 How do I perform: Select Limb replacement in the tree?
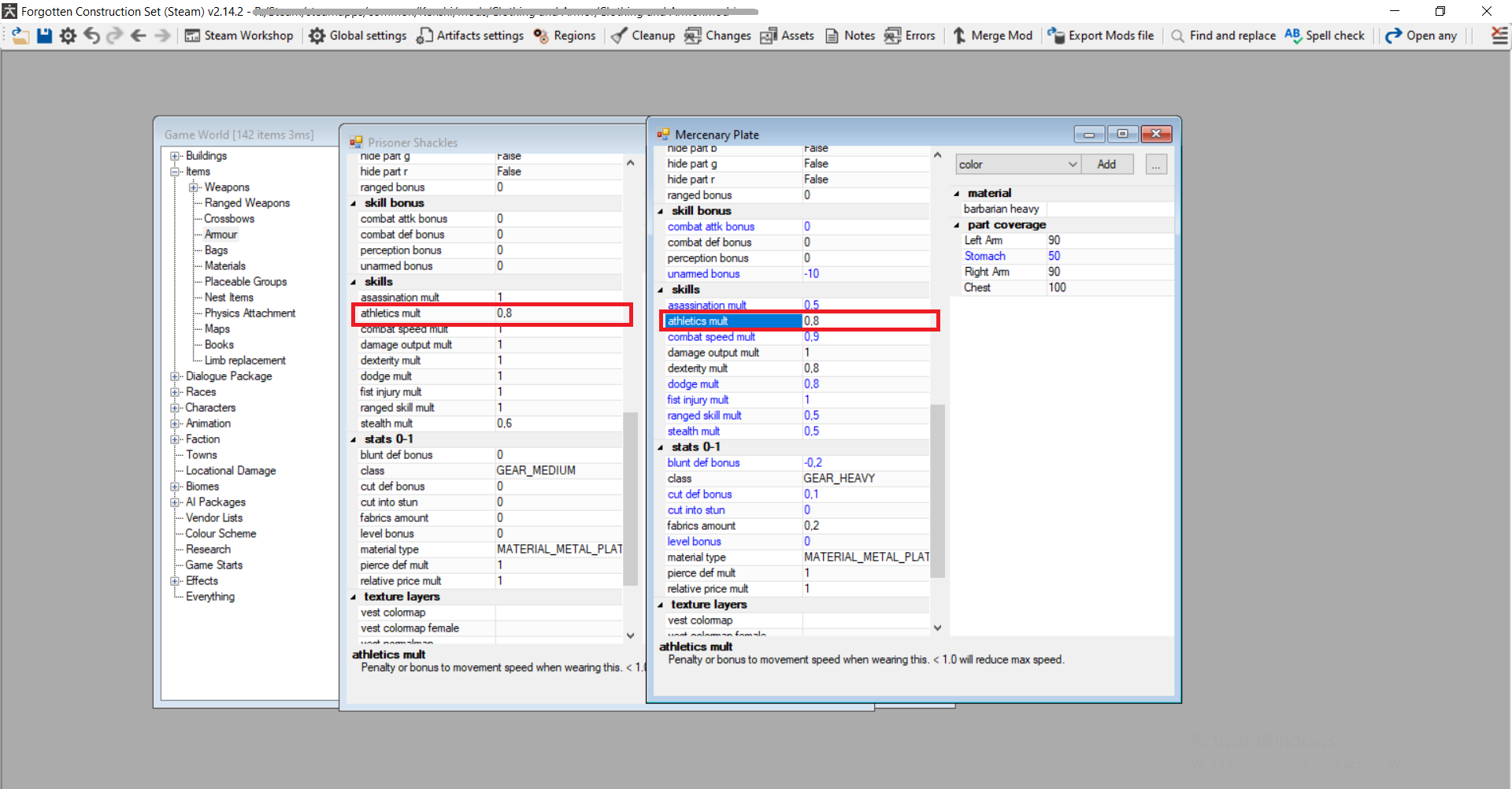245,361
